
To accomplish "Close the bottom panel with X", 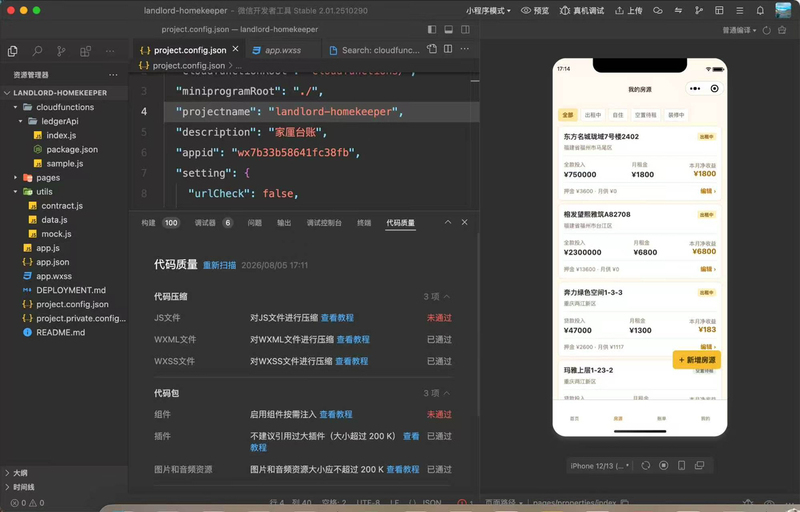I will tap(464, 222).
